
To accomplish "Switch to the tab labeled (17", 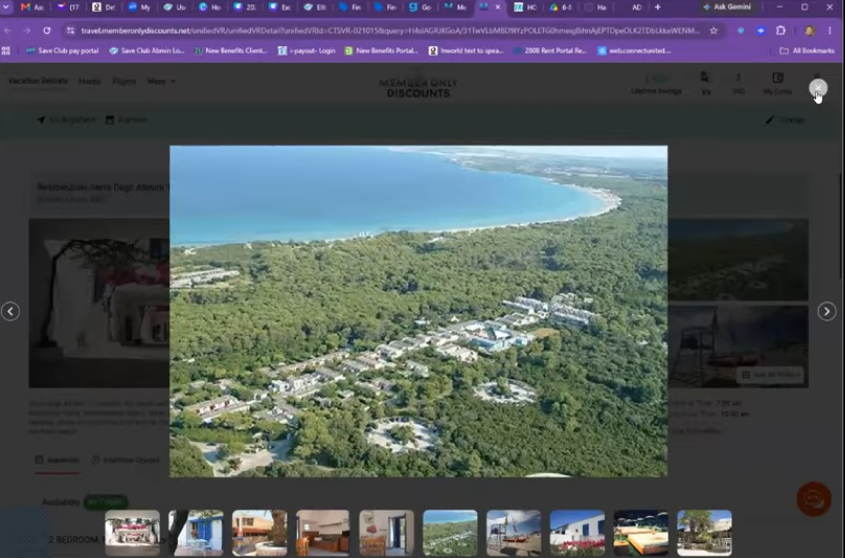I will [69, 7].
